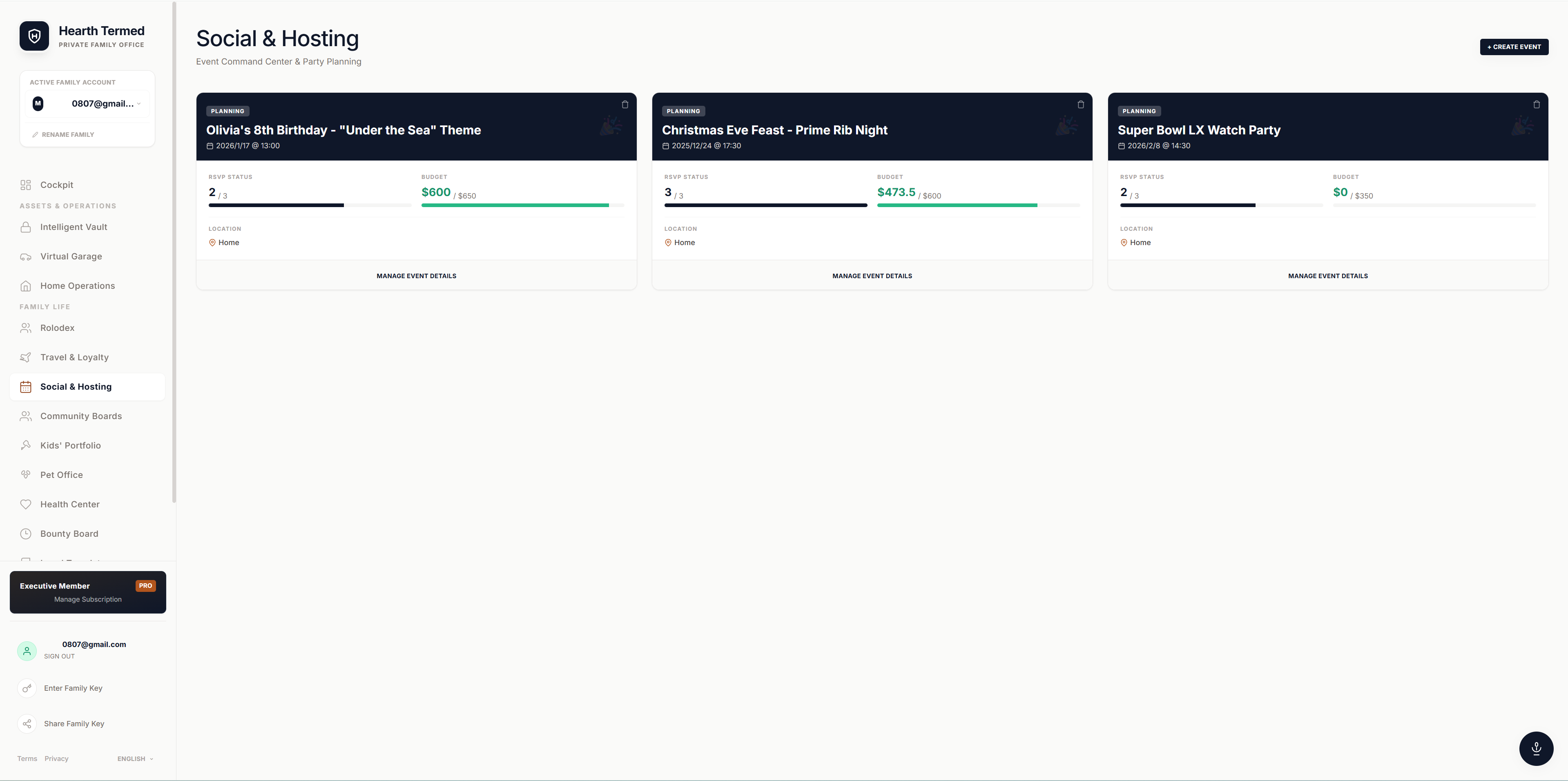Expand the English language selector
Image resolution: width=1568 pixels, height=781 pixels.
click(x=135, y=759)
